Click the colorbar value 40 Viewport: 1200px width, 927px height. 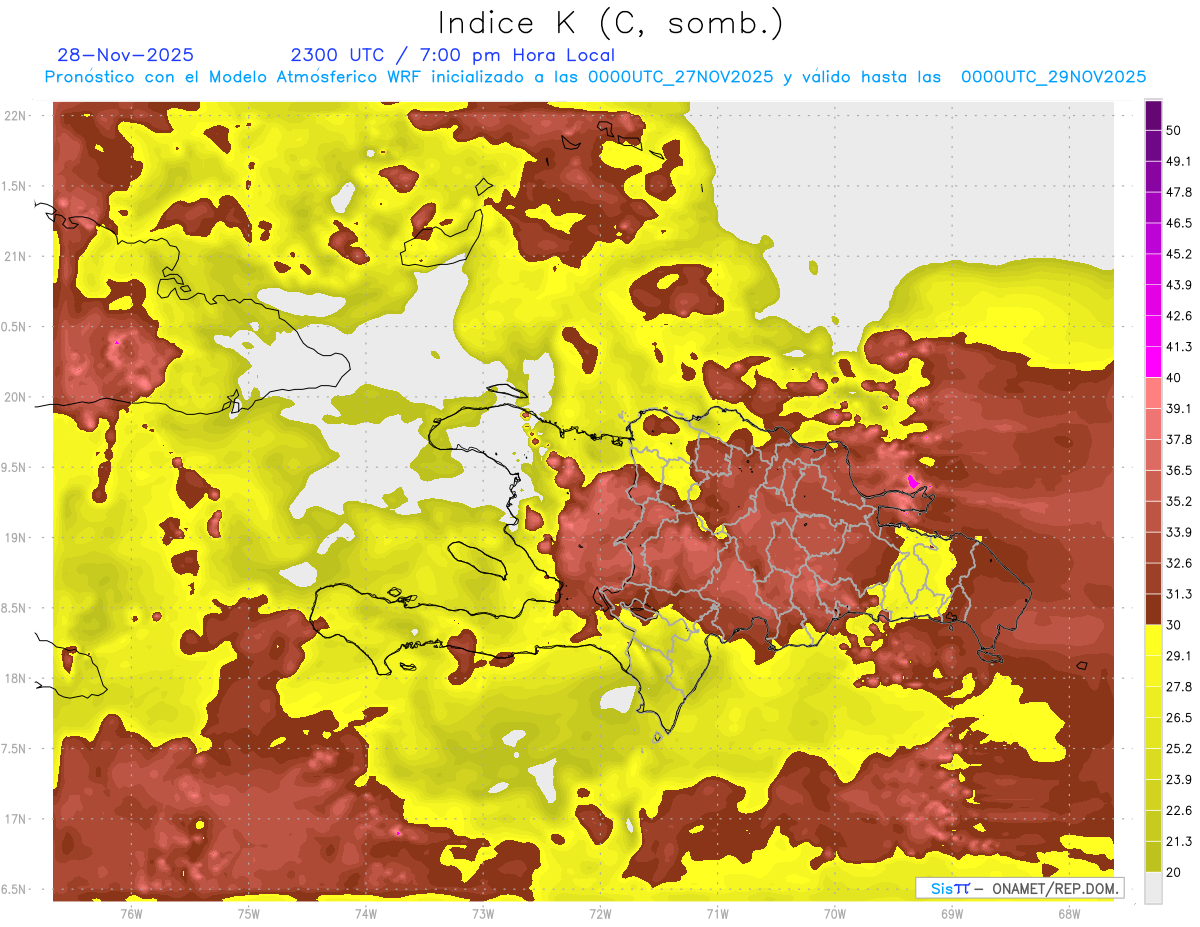click(1174, 378)
